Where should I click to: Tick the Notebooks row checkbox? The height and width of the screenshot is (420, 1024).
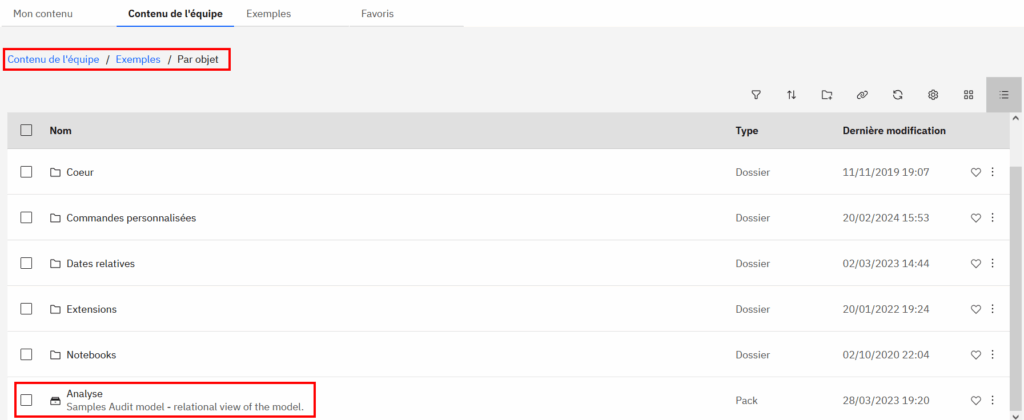(27, 355)
